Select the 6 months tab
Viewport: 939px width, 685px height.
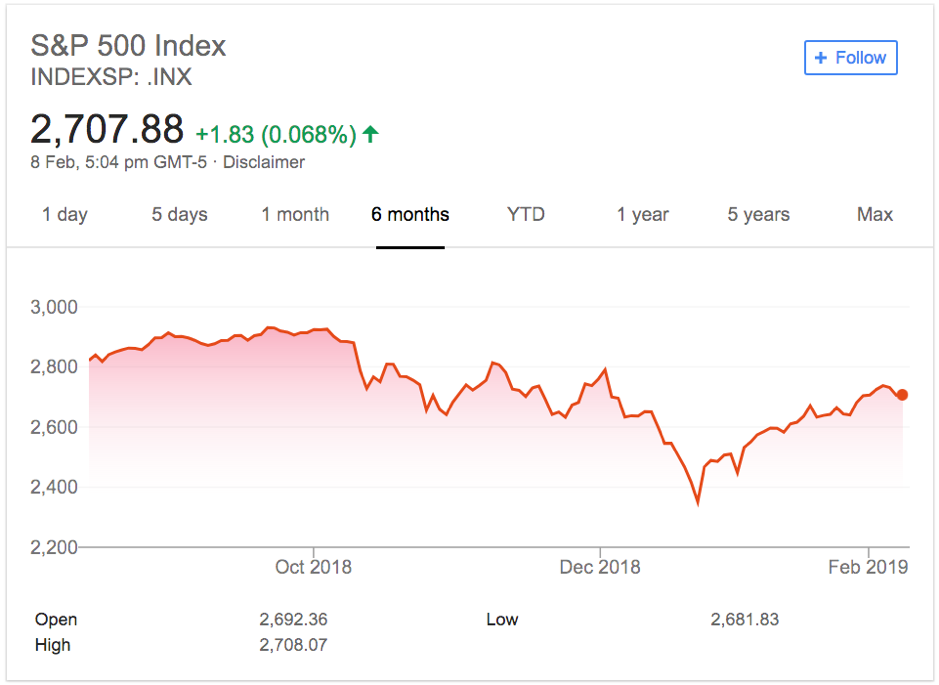(x=410, y=214)
